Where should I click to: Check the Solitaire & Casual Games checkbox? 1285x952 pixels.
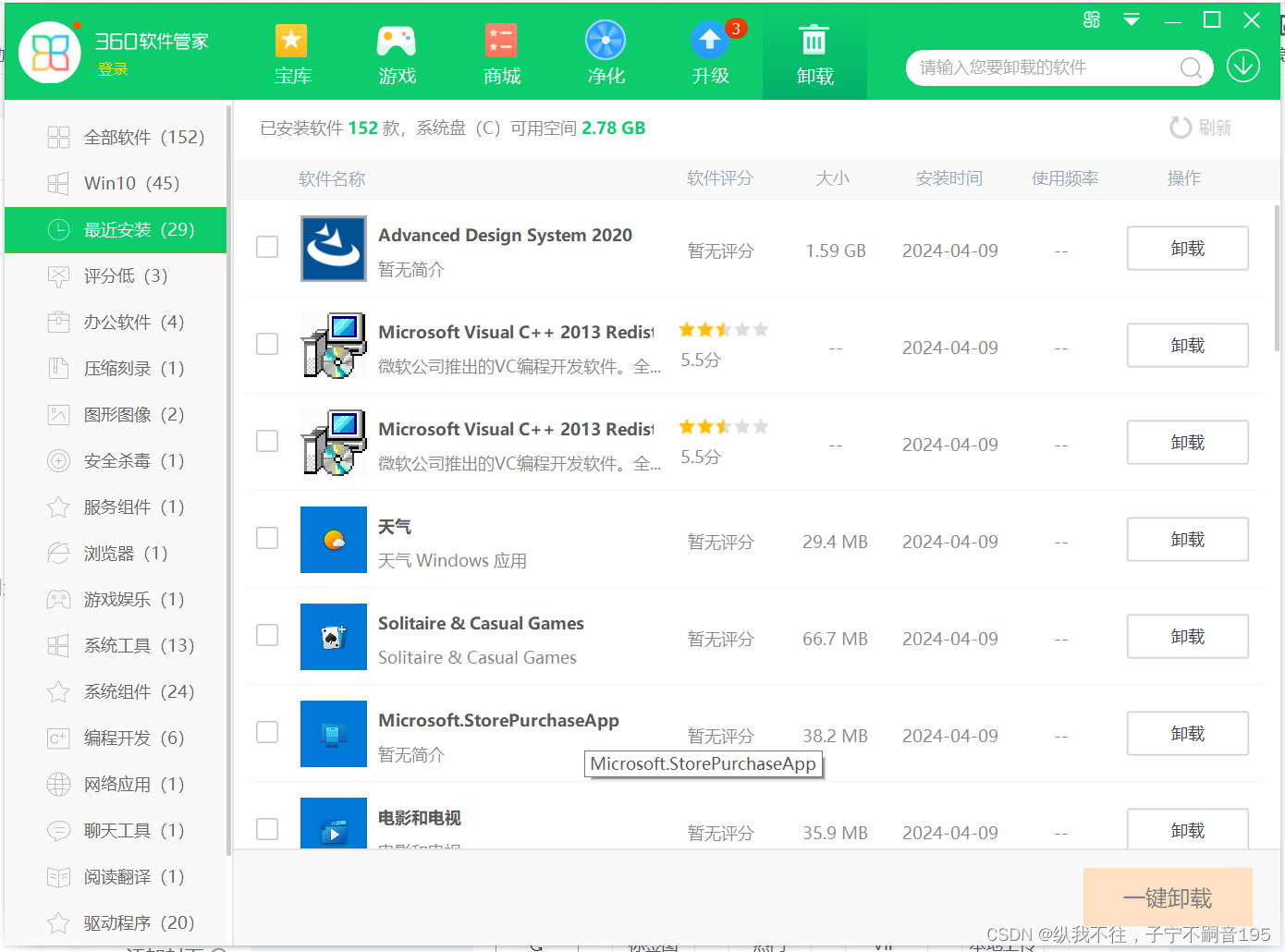pyautogui.click(x=267, y=635)
